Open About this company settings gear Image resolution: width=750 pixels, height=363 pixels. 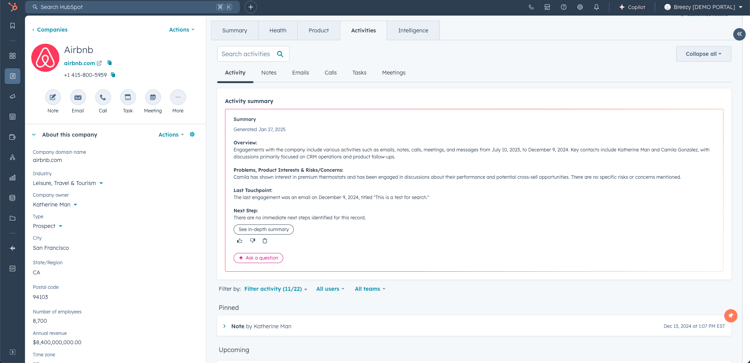pos(192,134)
